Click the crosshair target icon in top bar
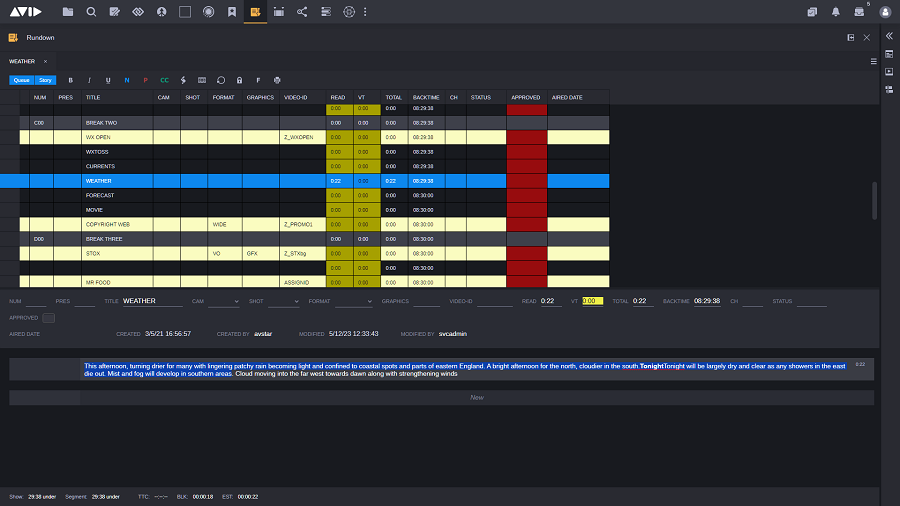Viewport: 900px width, 506px height. (x=349, y=11)
